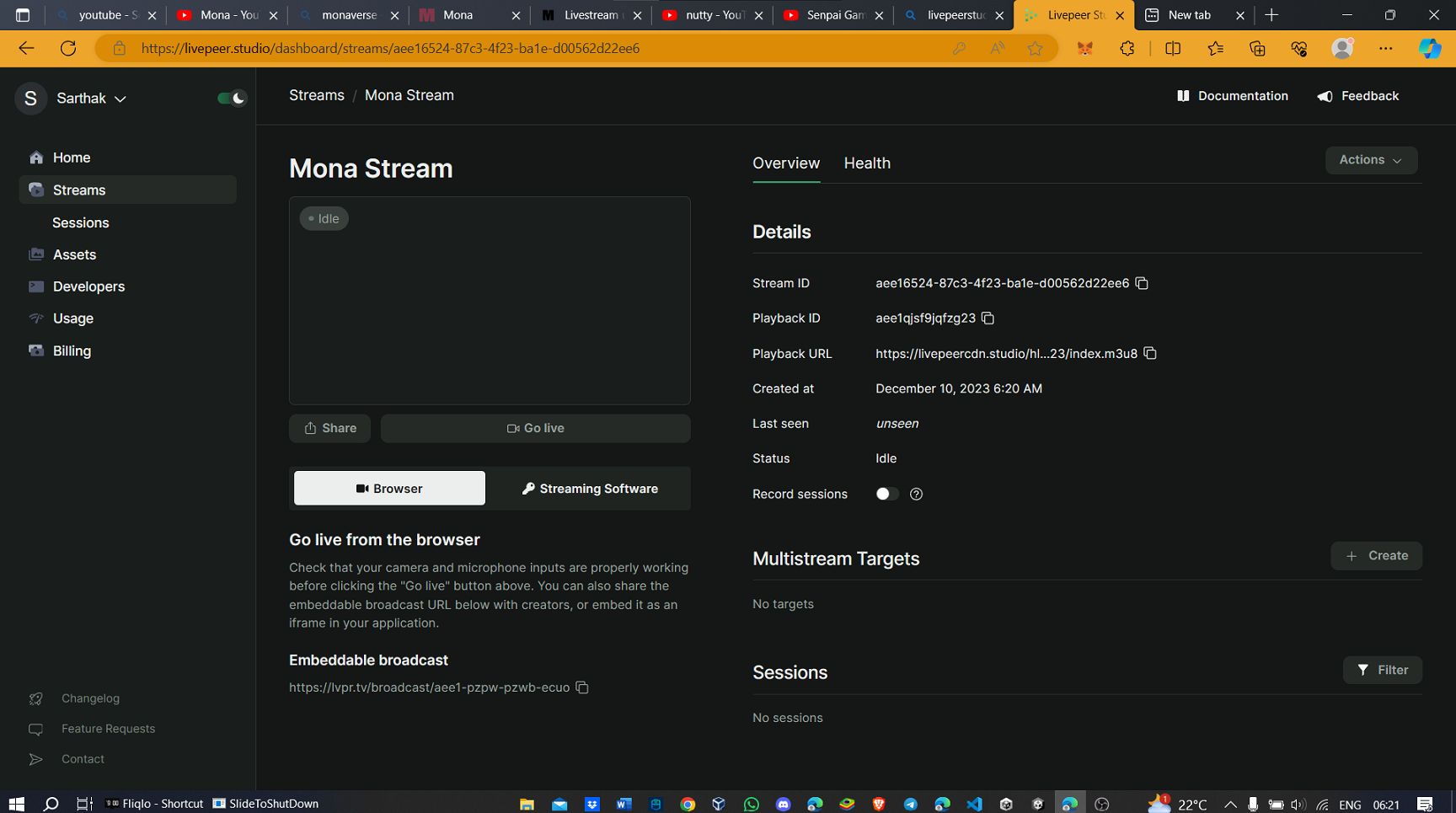Viewport: 1456px width, 813px height.
Task: Open the MetaMask fox extension icon
Action: point(1084,49)
